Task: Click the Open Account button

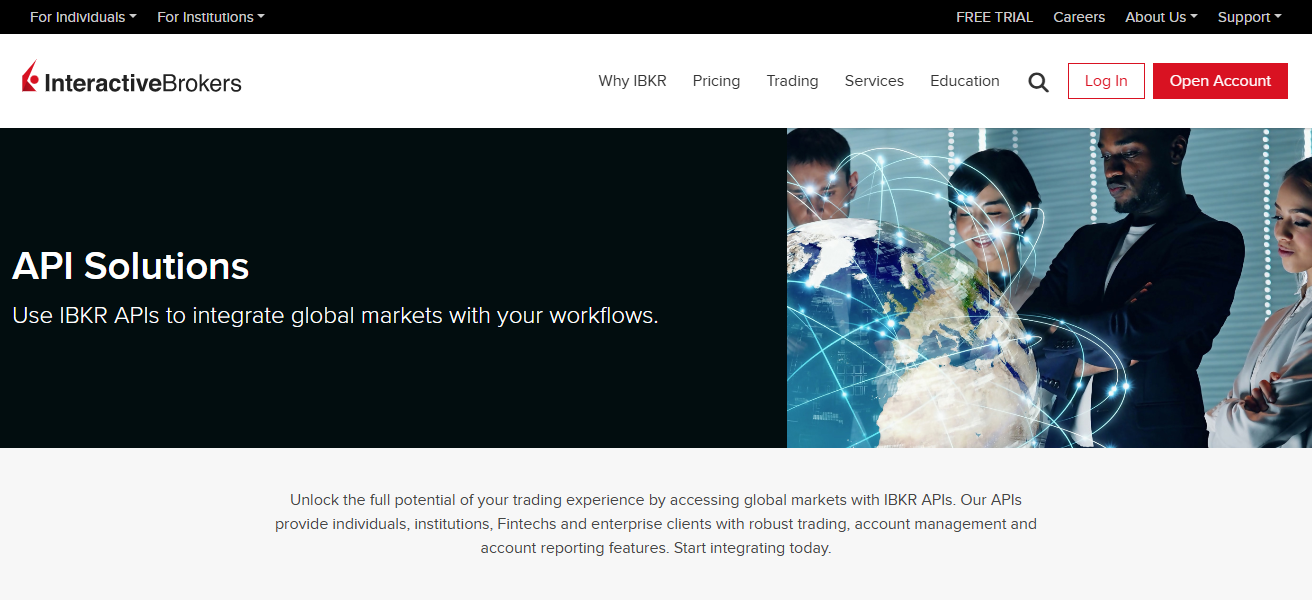Action: (x=1220, y=81)
